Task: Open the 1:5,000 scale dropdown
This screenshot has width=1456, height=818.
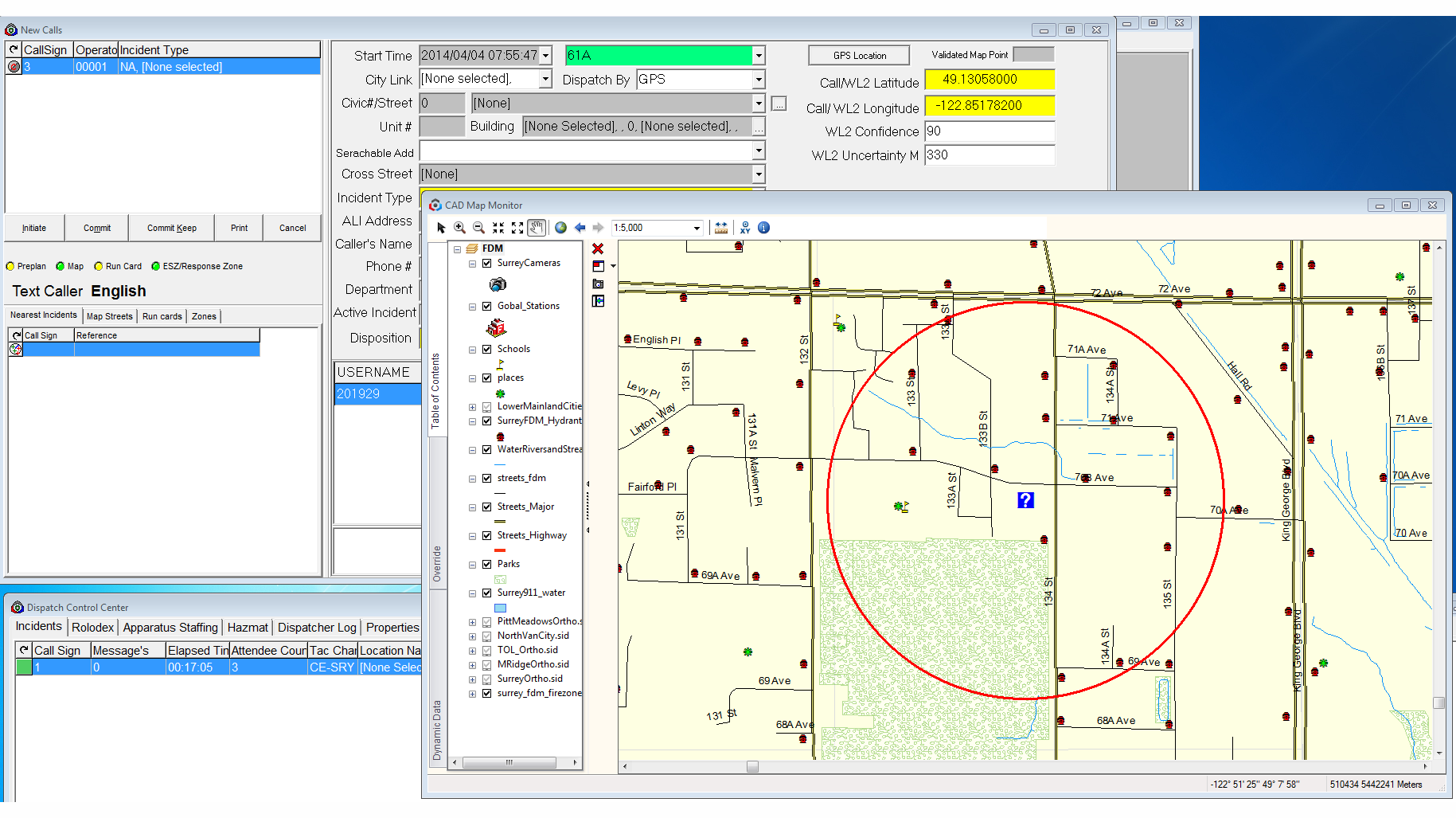Action: coord(695,227)
